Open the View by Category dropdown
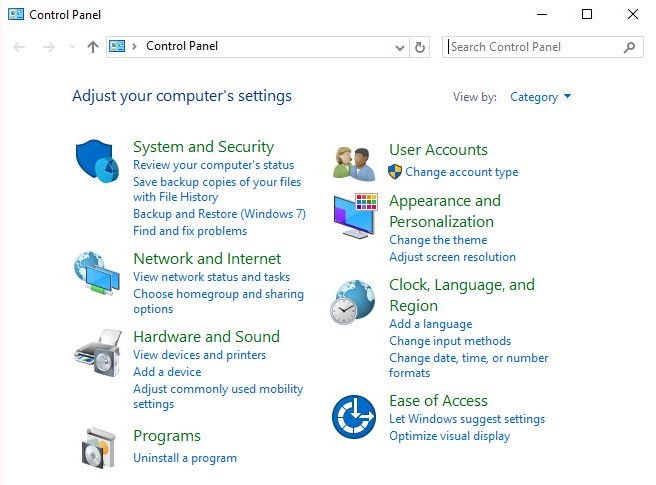The image size is (656, 485). pyautogui.click(x=540, y=97)
